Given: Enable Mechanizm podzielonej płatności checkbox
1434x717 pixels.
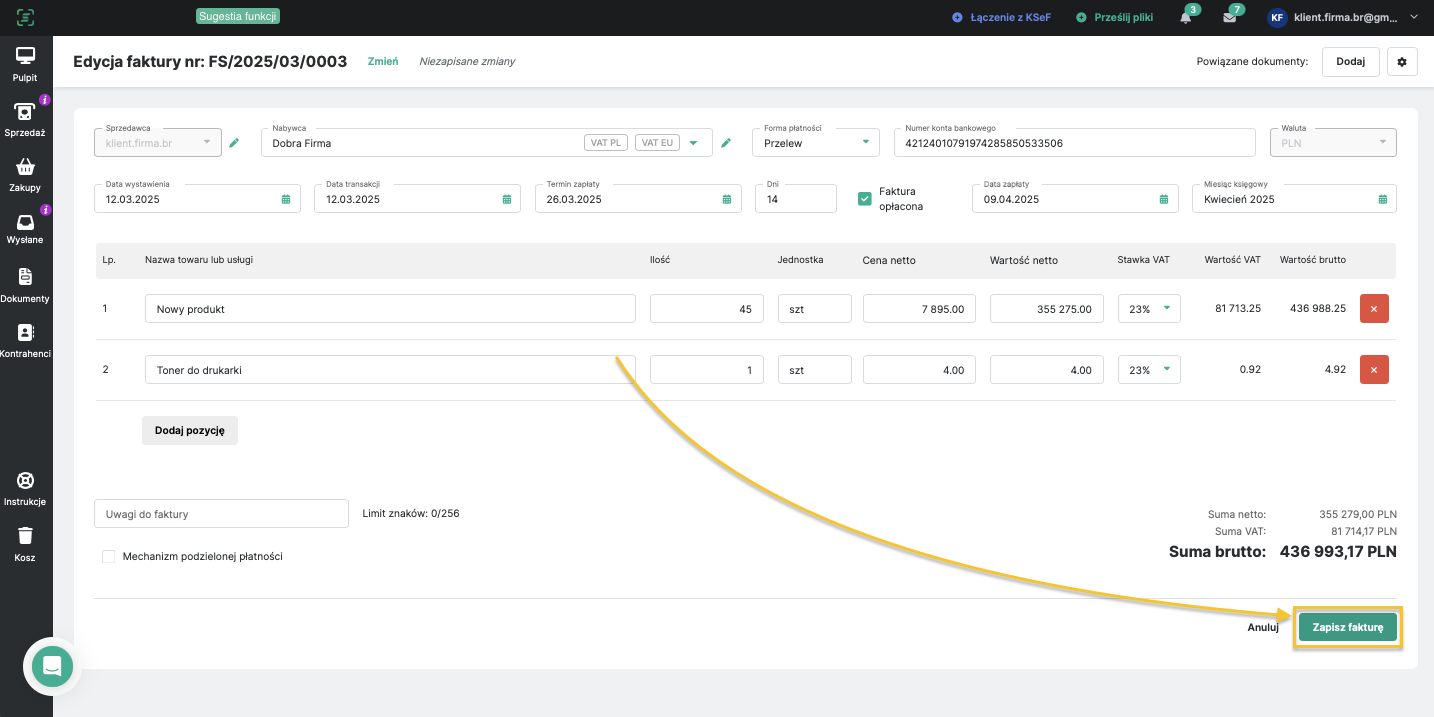Looking at the screenshot, I should pyautogui.click(x=108, y=556).
